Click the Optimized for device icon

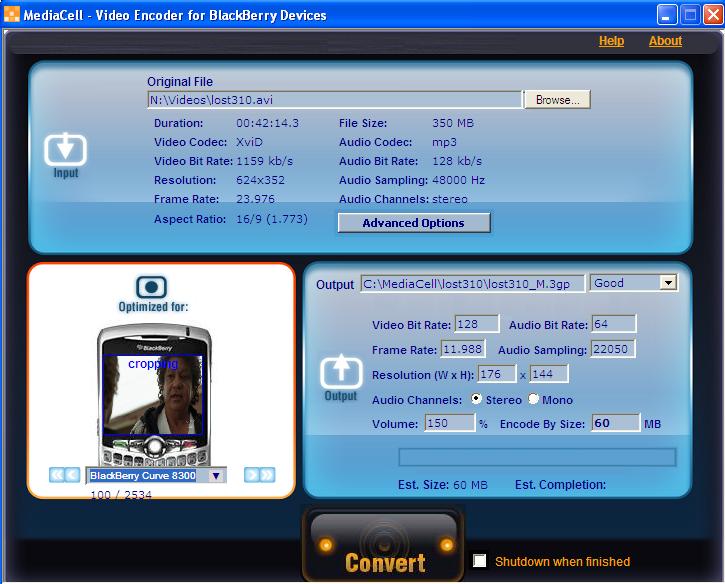click(151, 287)
